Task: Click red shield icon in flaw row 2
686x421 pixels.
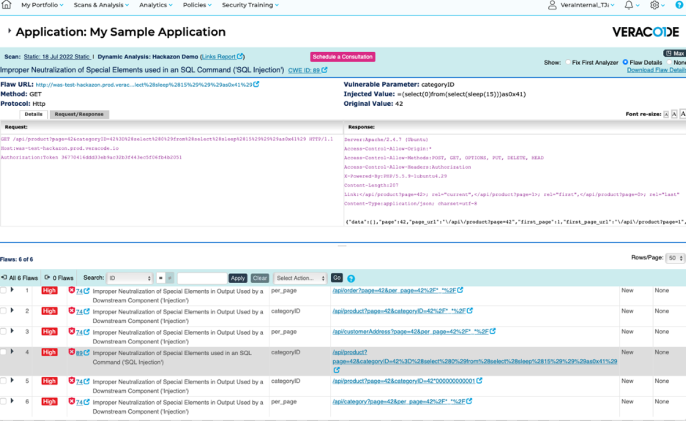Action: pos(72,311)
